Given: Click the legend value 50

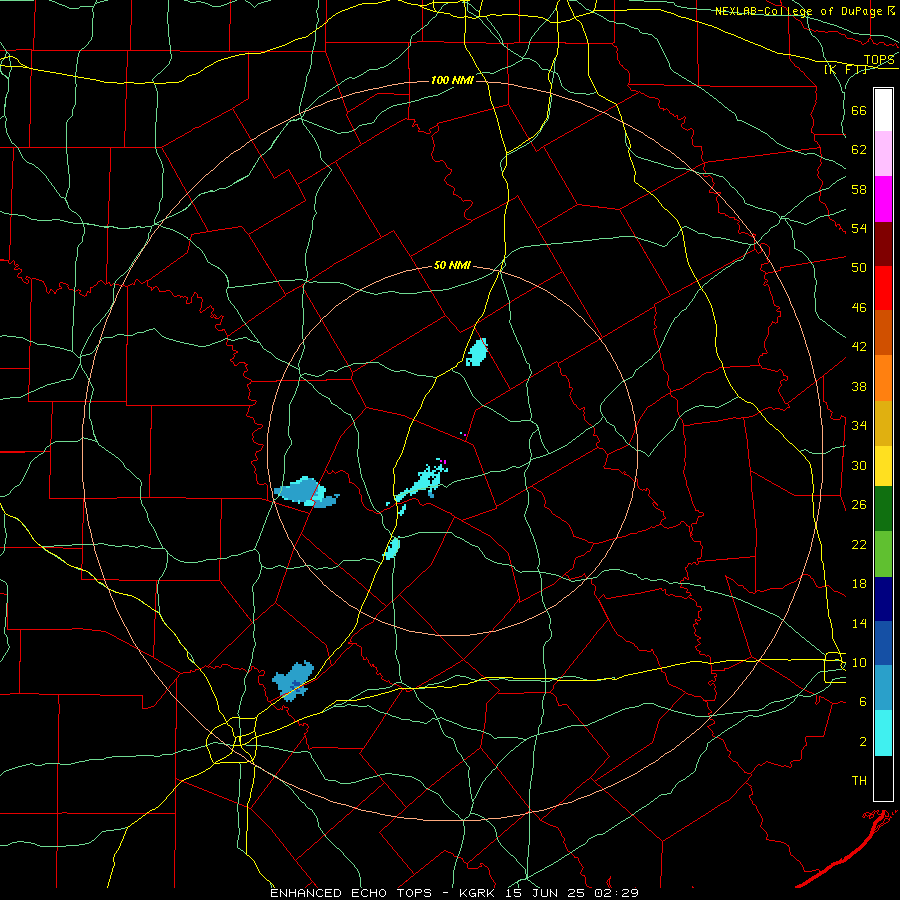Looking at the screenshot, I should click(859, 268).
